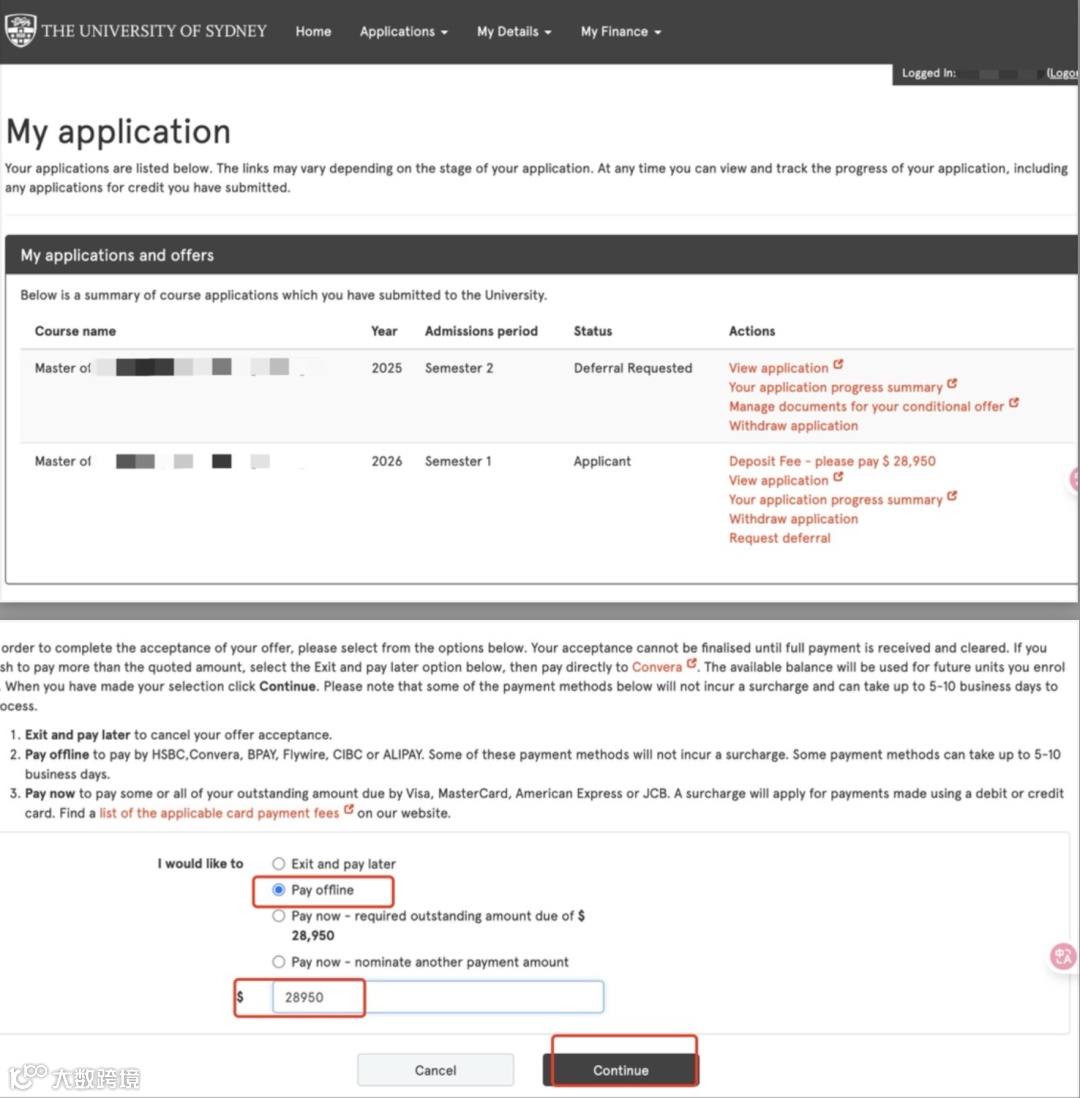Click the payment amount field showing 28950

point(437,996)
